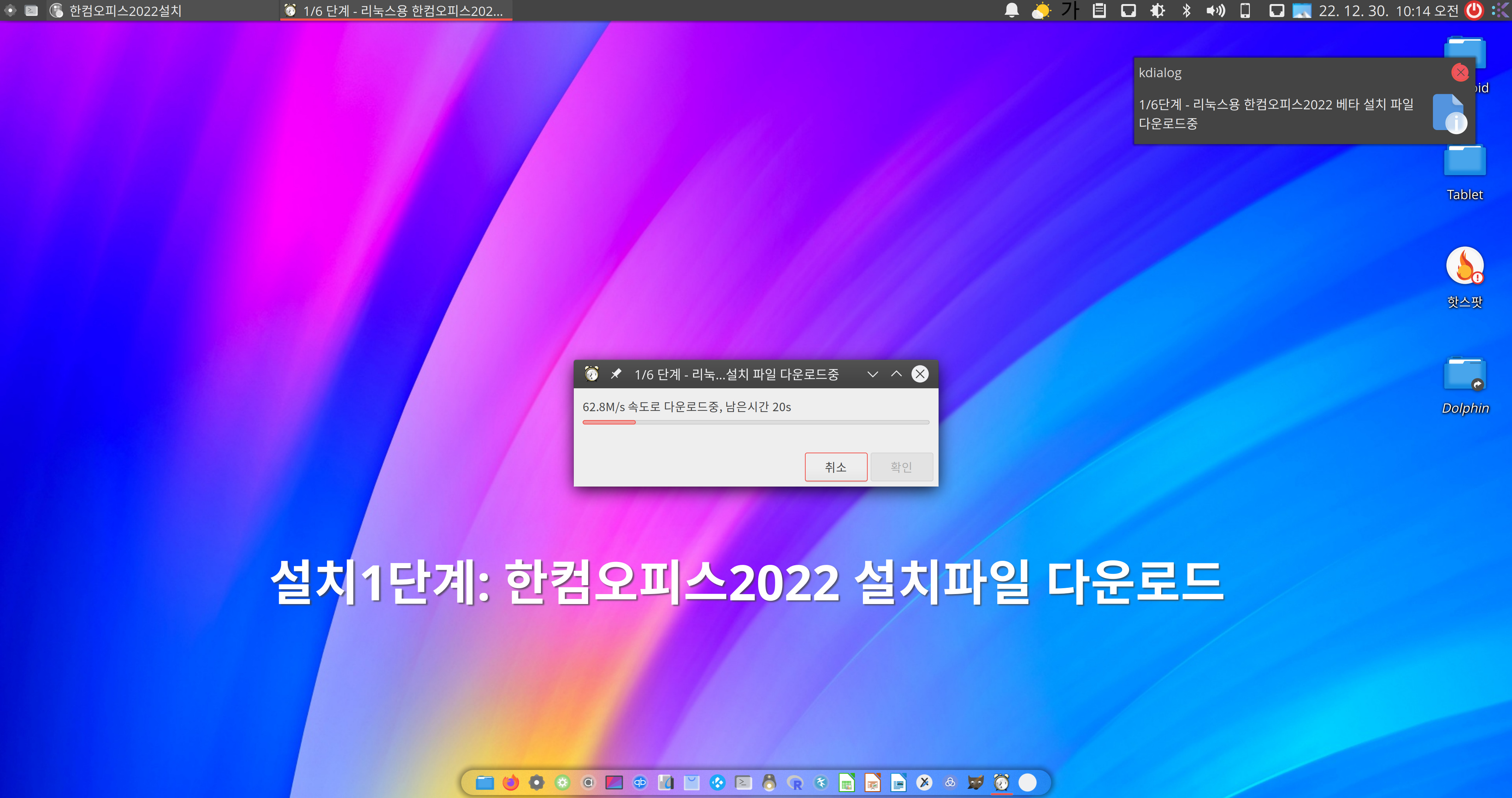
Task: Click the show desktop icon beside the date
Action: (1302, 11)
